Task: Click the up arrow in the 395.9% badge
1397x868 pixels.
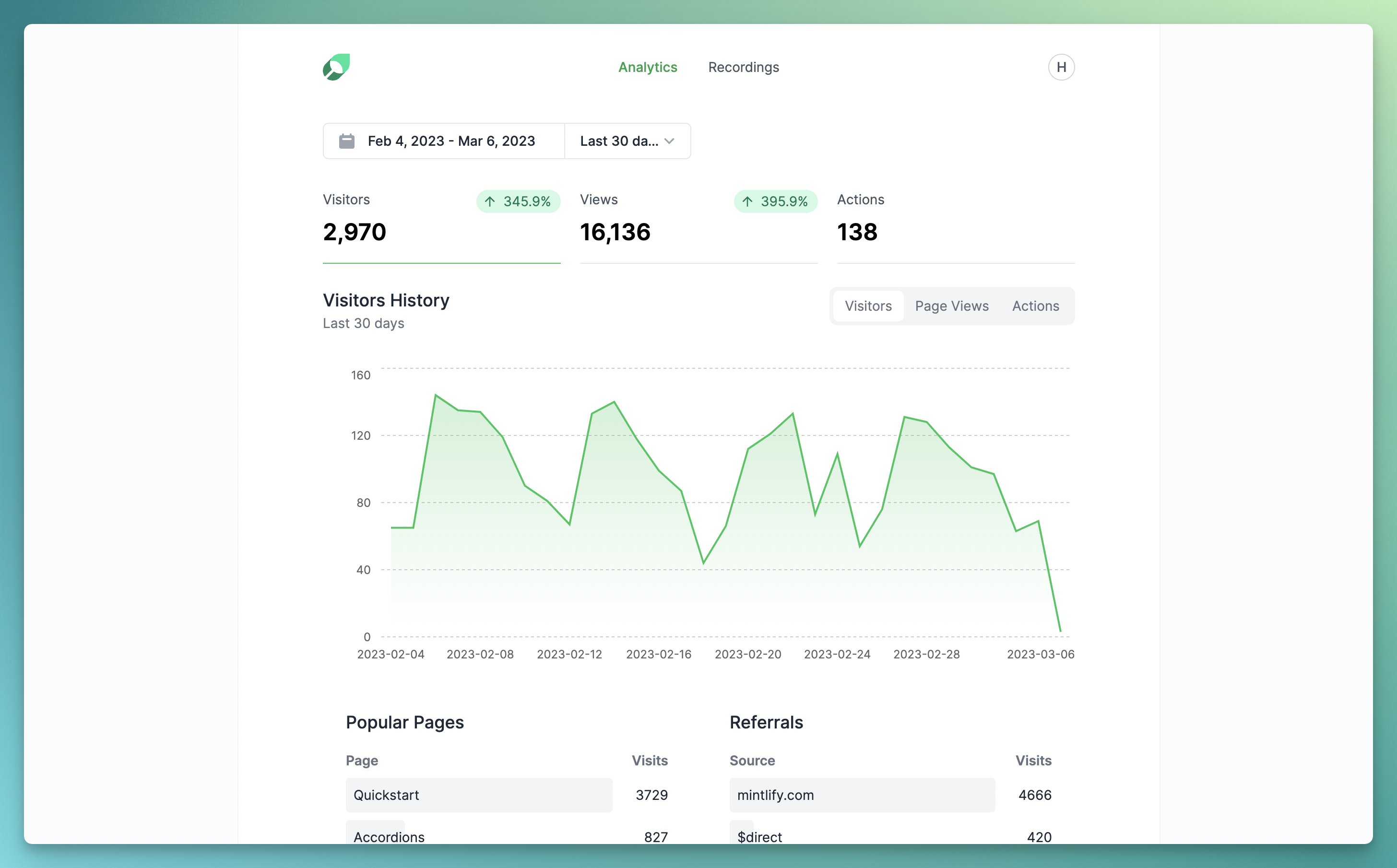Action: 747,201
